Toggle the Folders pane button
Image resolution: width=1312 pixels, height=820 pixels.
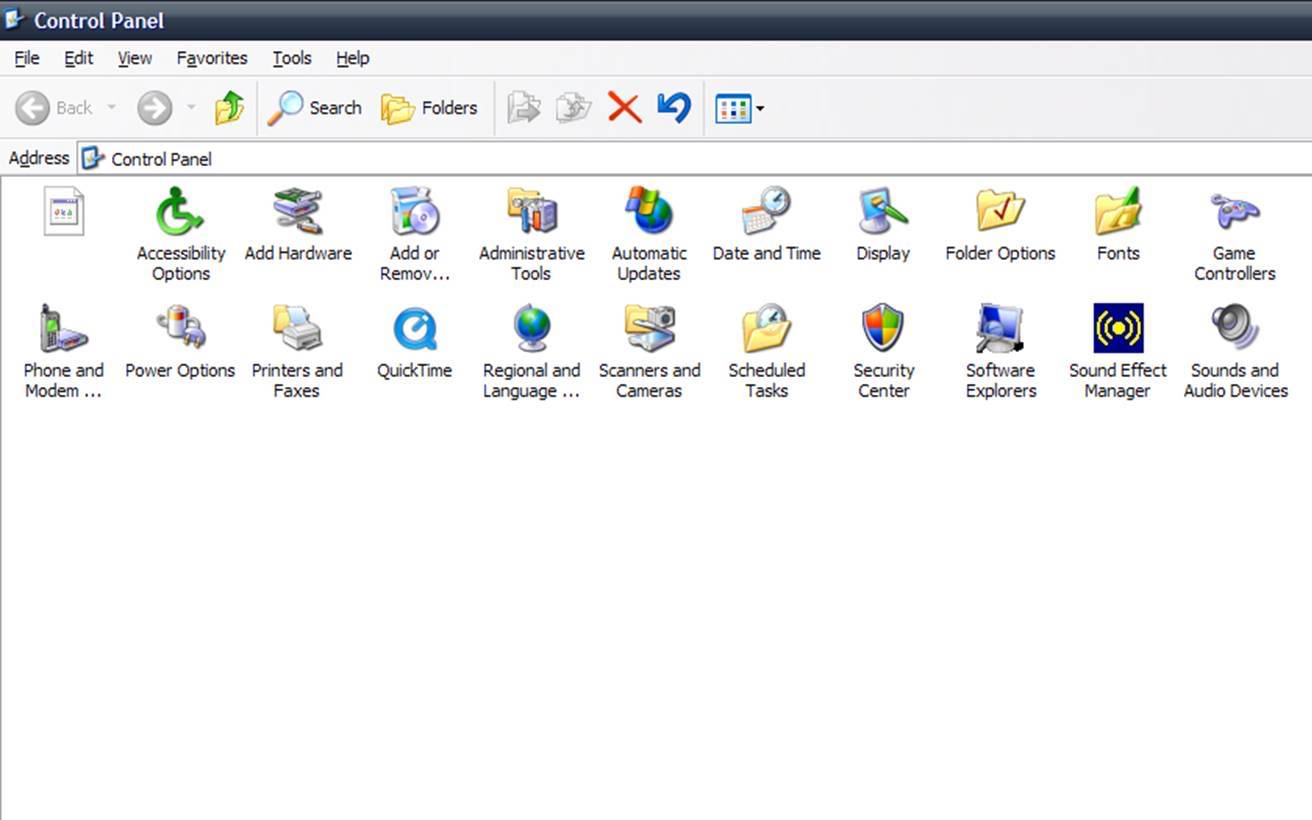(430, 108)
